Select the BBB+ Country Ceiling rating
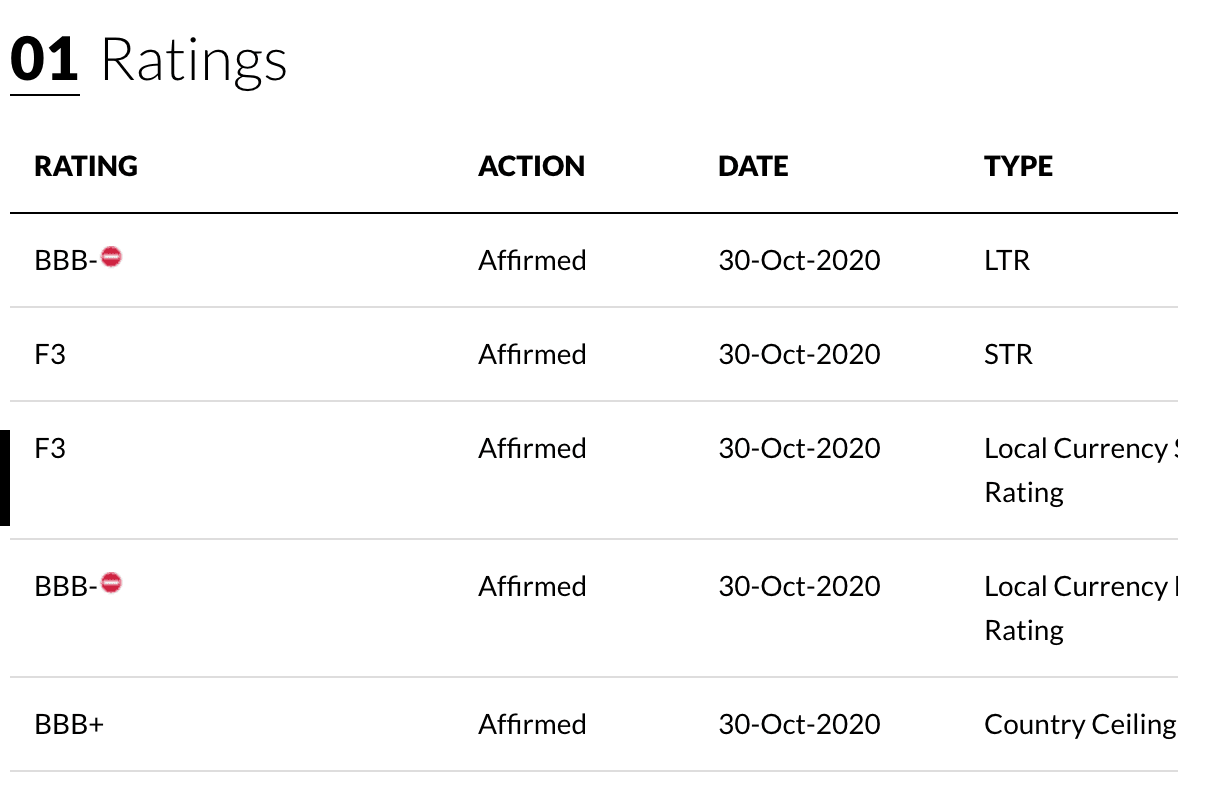Screen dimensions: 1220x786 pos(69,724)
